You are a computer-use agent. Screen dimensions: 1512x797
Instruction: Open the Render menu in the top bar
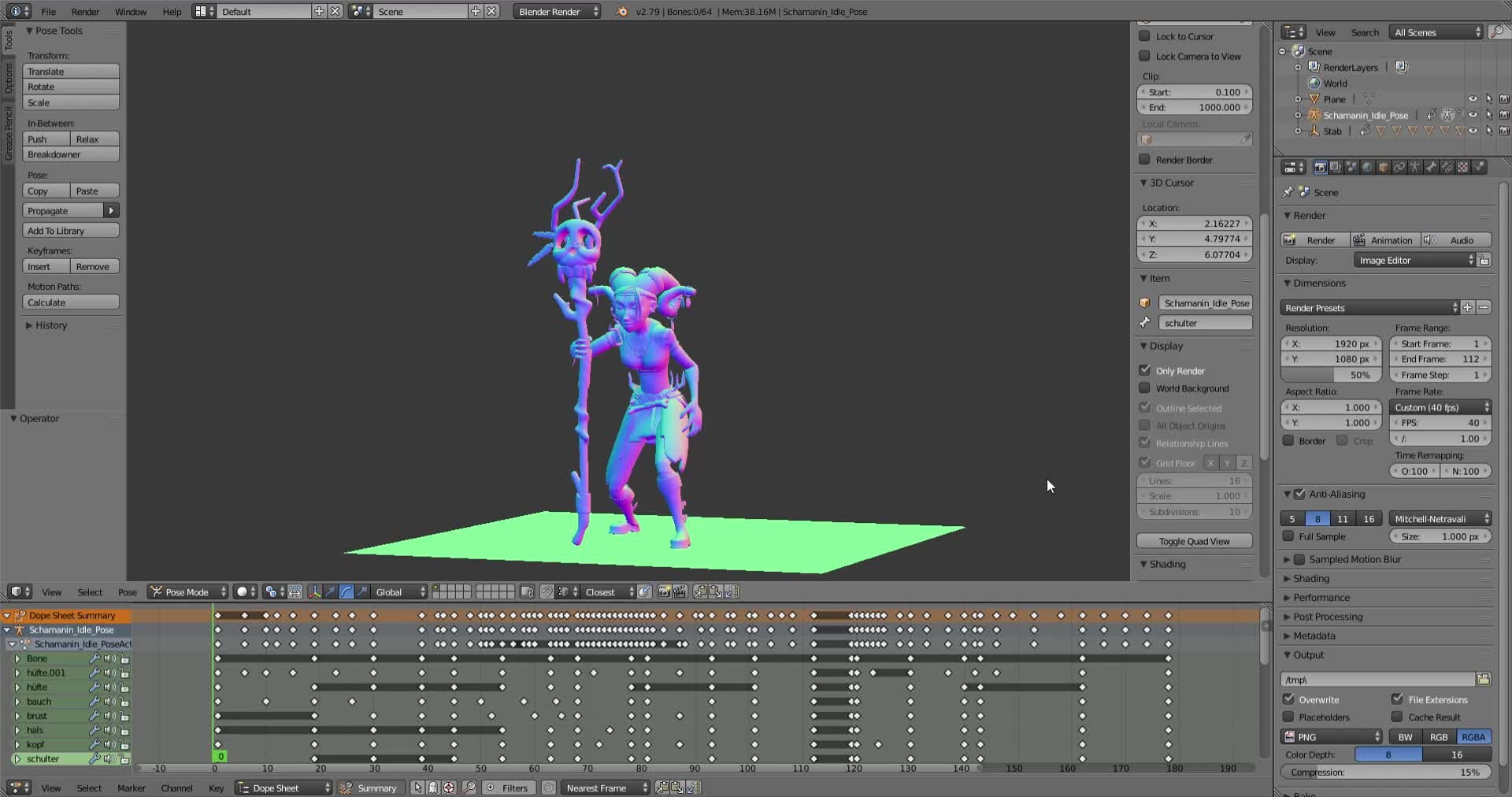point(85,12)
